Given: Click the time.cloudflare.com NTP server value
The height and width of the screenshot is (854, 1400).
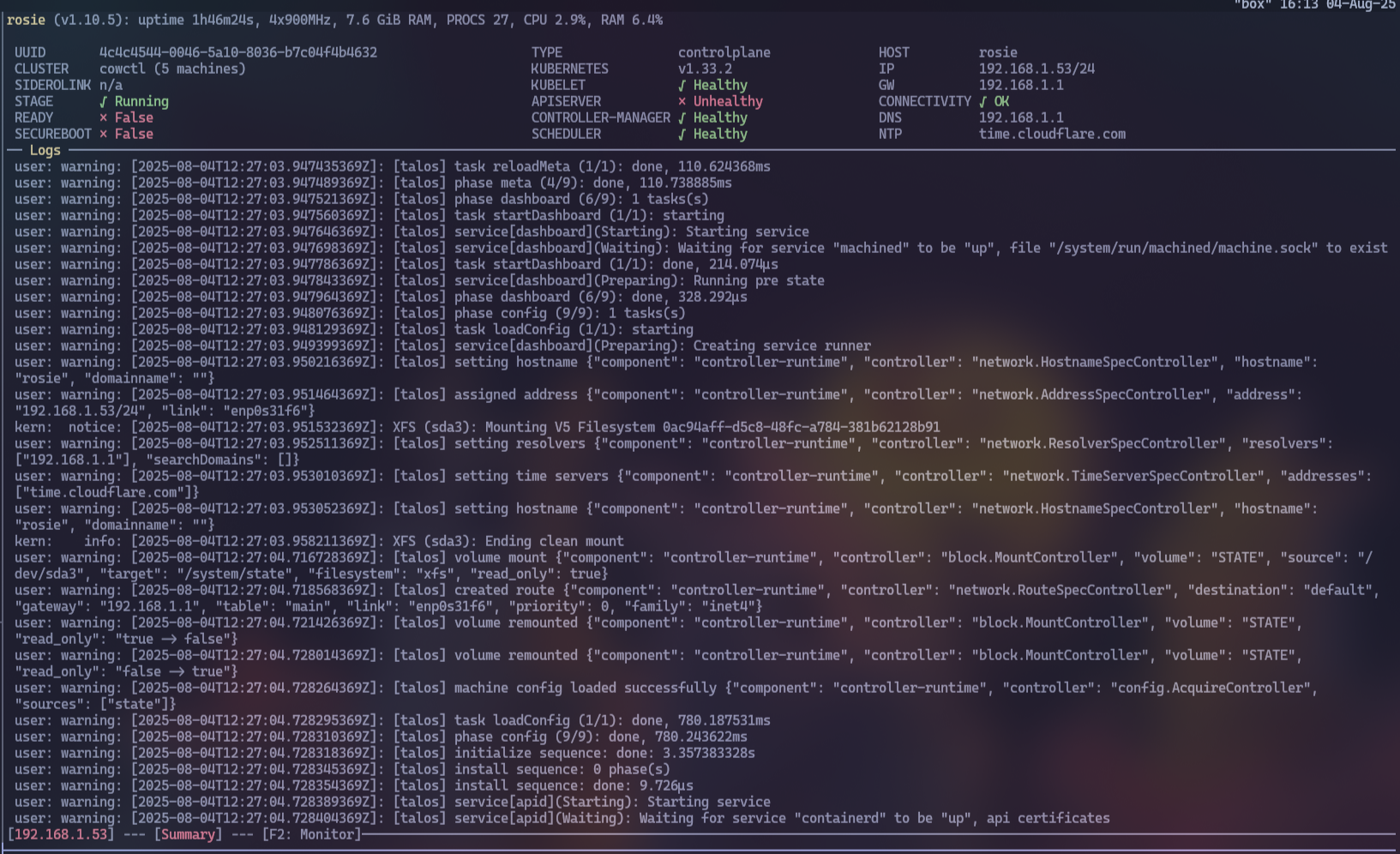Looking at the screenshot, I should (x=1052, y=134).
